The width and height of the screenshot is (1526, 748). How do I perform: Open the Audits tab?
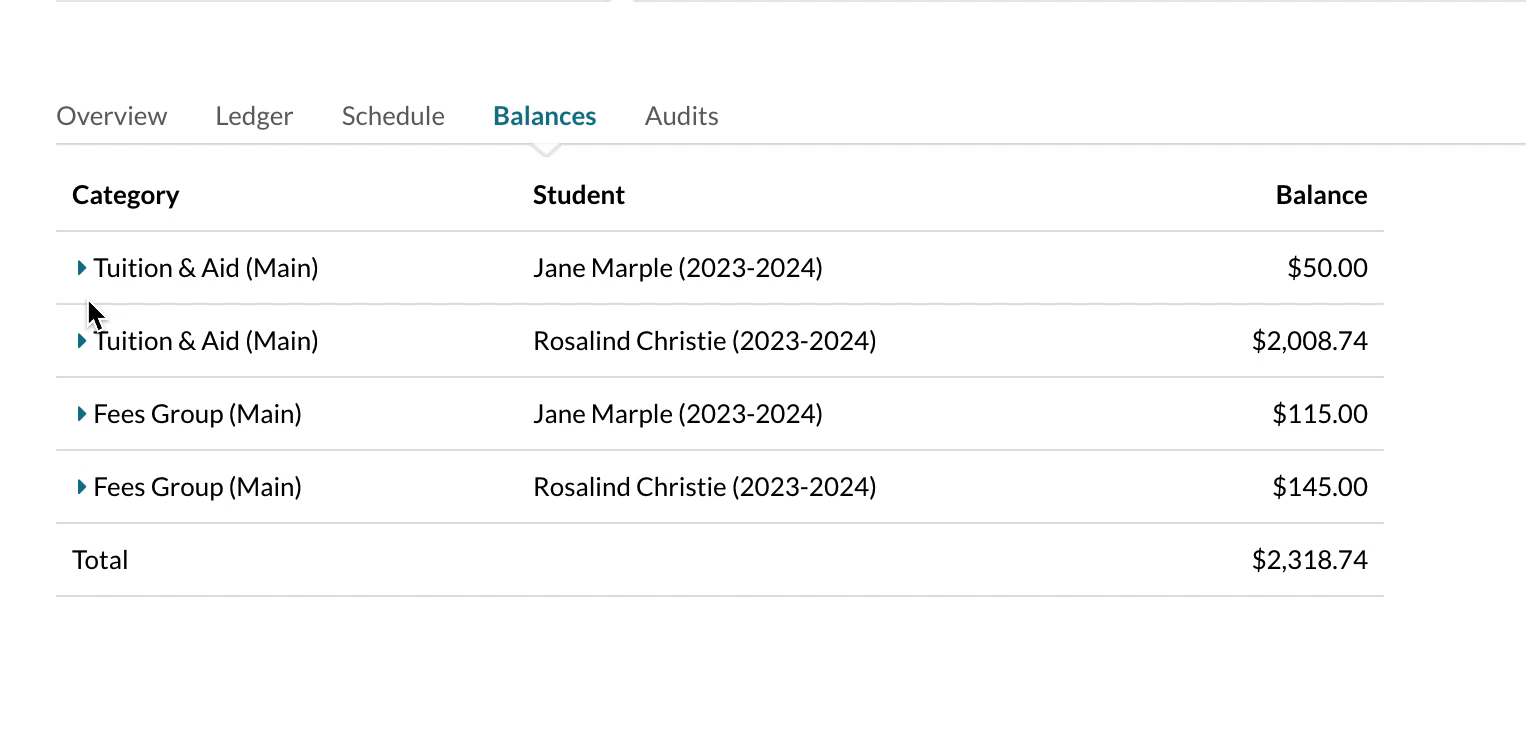[681, 116]
